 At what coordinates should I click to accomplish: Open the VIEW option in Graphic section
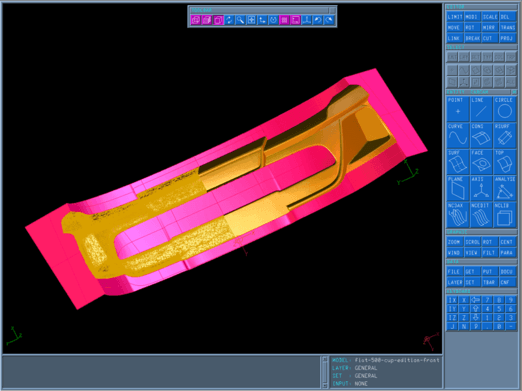(x=472, y=253)
